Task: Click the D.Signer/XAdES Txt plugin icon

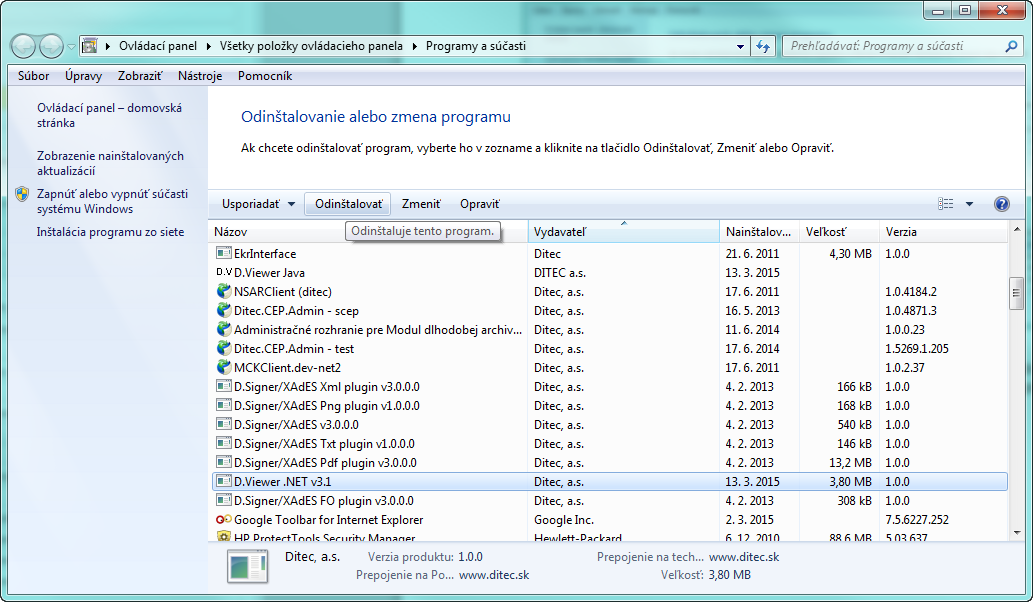Action: 224,443
